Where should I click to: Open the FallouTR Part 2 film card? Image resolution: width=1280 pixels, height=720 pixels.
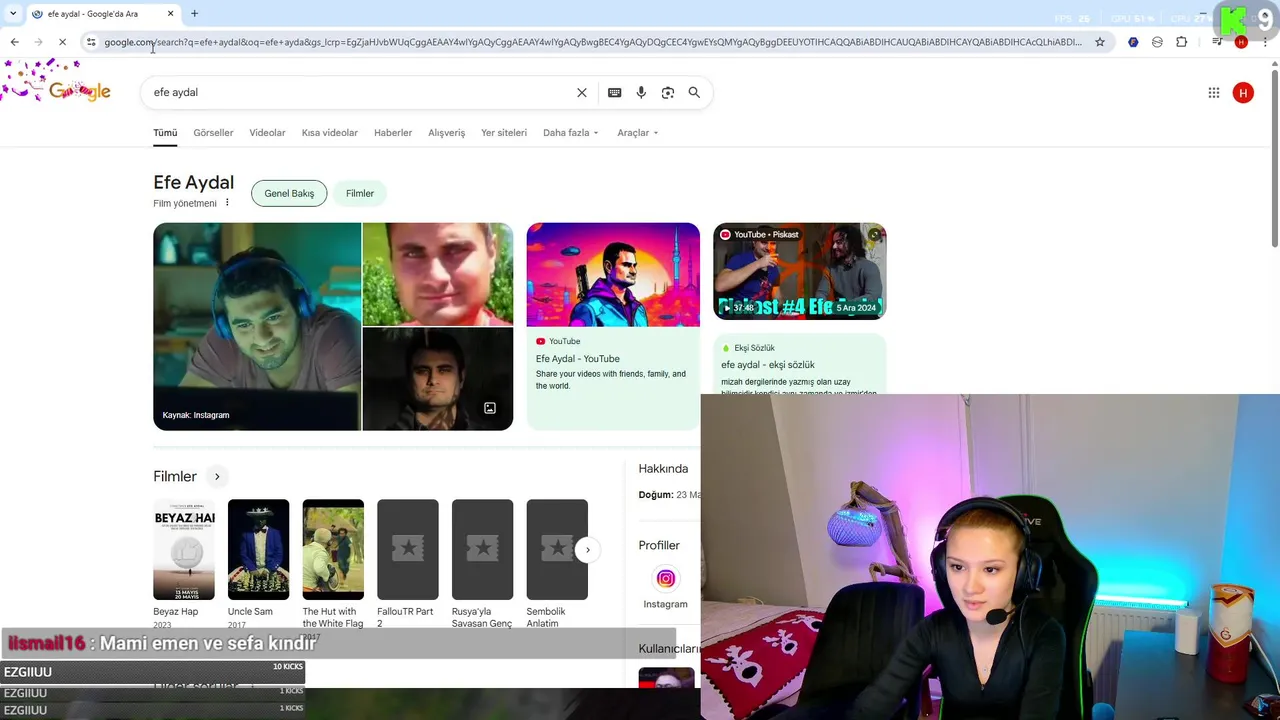point(408,549)
